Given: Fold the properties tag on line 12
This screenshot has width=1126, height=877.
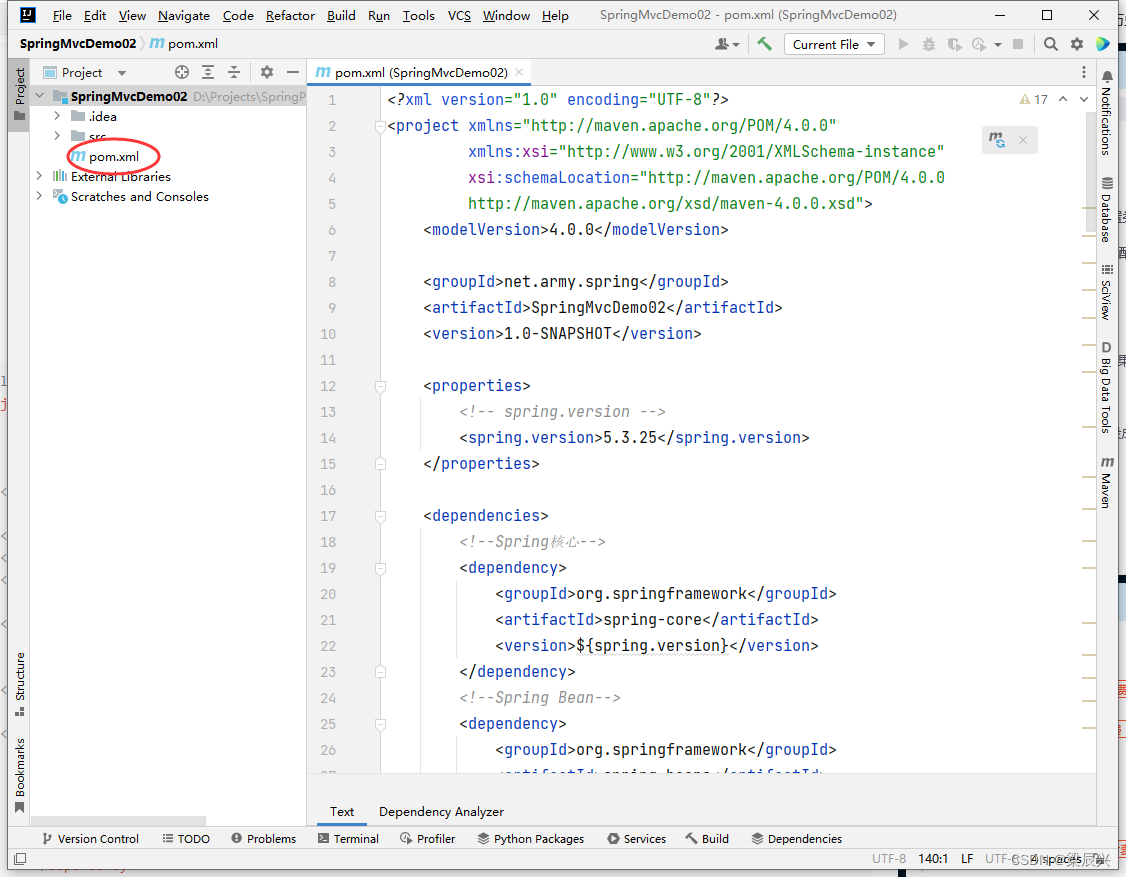Looking at the screenshot, I should click(x=380, y=386).
